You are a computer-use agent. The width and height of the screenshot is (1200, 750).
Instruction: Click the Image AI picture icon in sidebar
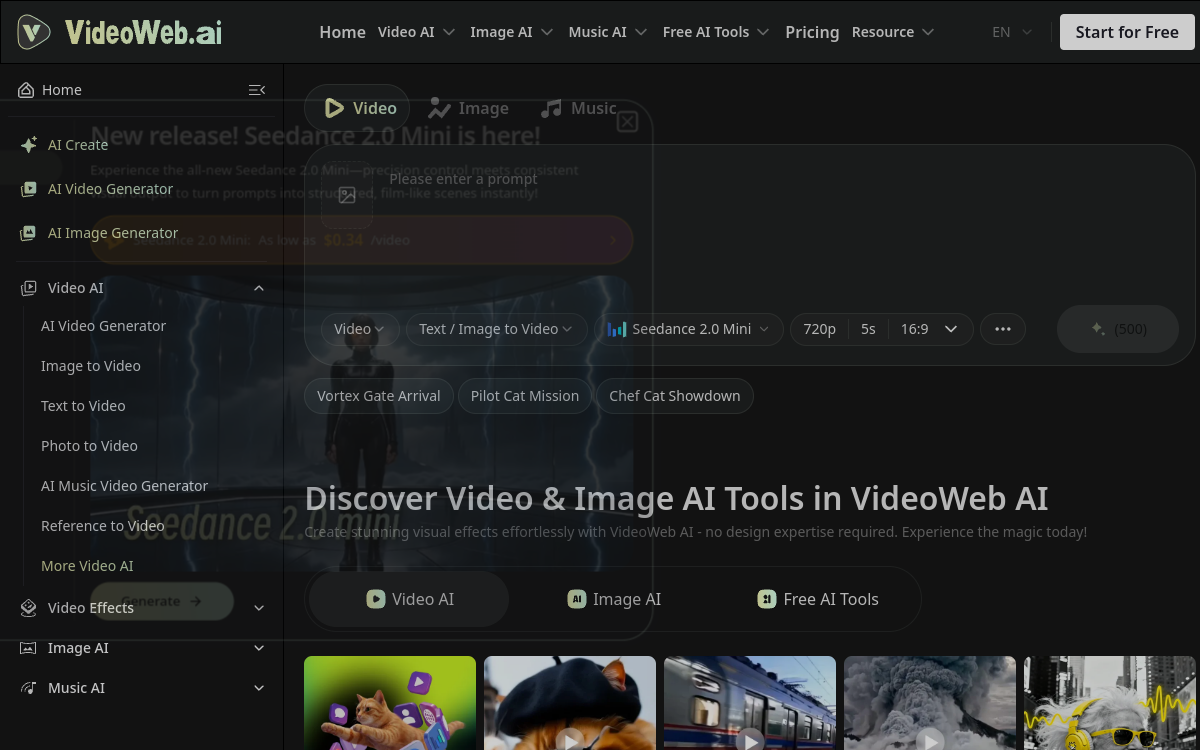click(29, 648)
